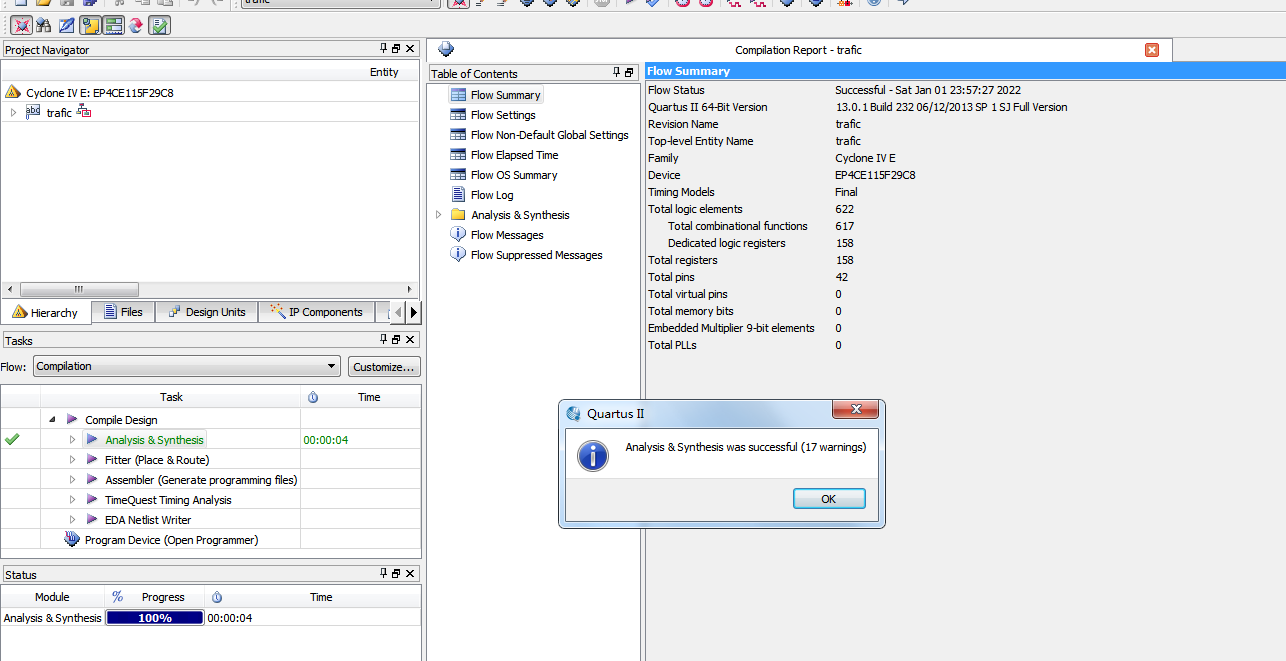This screenshot has width=1286, height=661.
Task: Pin the Status panel
Action: click(x=383, y=574)
